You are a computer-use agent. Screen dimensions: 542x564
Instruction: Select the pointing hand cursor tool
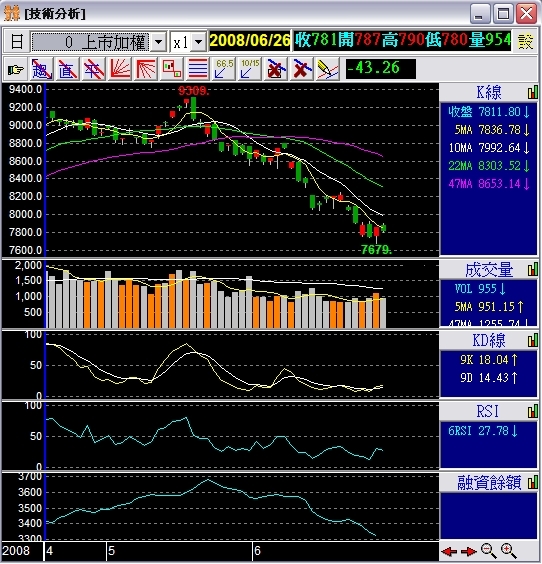tap(16, 69)
